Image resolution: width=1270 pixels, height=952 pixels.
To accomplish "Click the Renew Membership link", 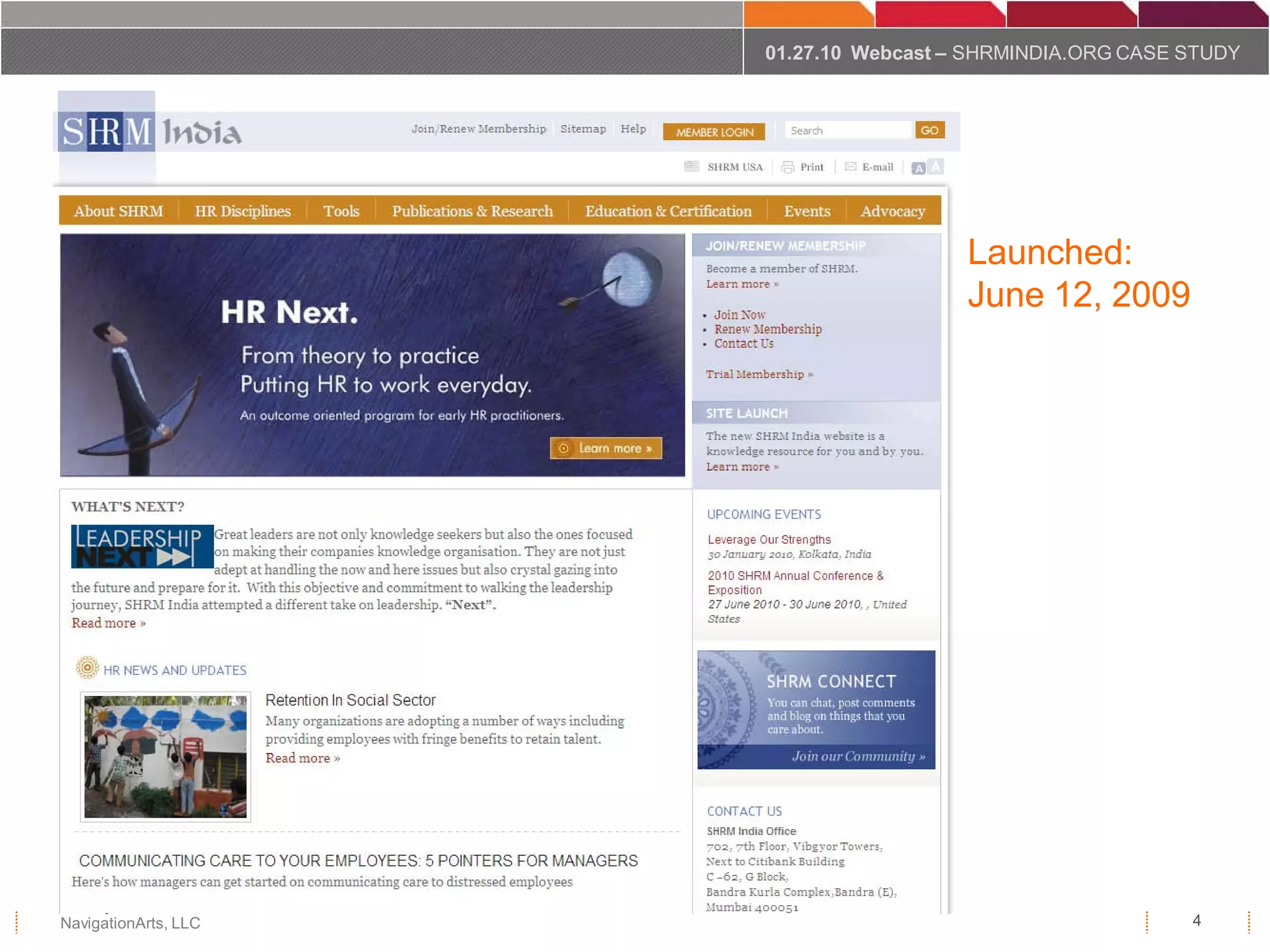I will pyautogui.click(x=768, y=329).
